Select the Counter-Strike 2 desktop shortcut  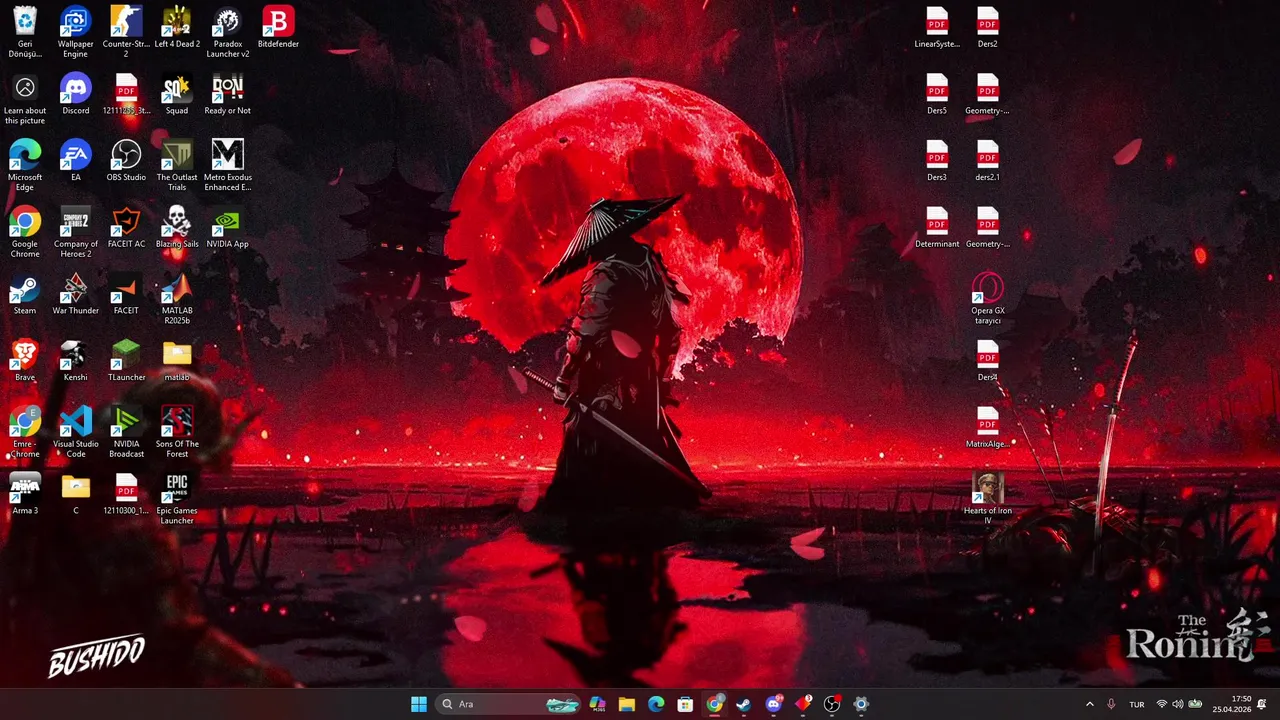[x=126, y=32]
